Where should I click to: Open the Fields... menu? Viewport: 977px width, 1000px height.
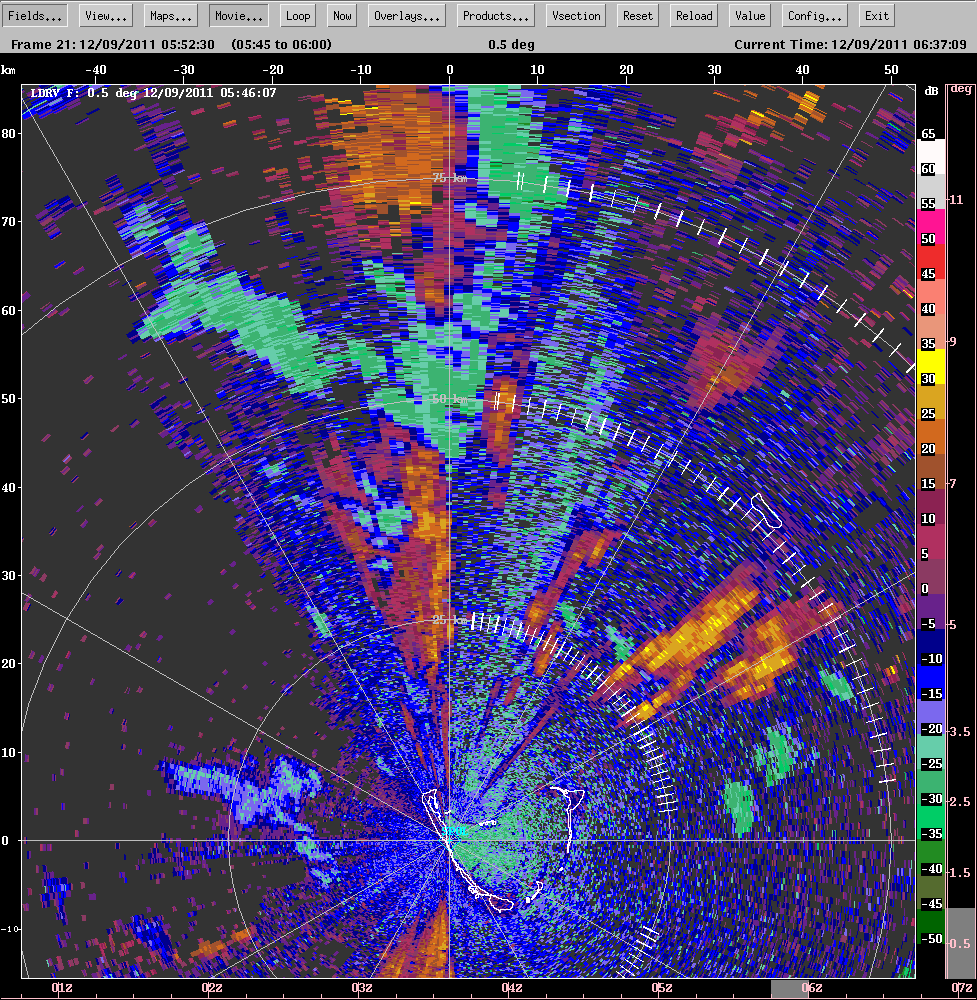pyautogui.click(x=34, y=16)
